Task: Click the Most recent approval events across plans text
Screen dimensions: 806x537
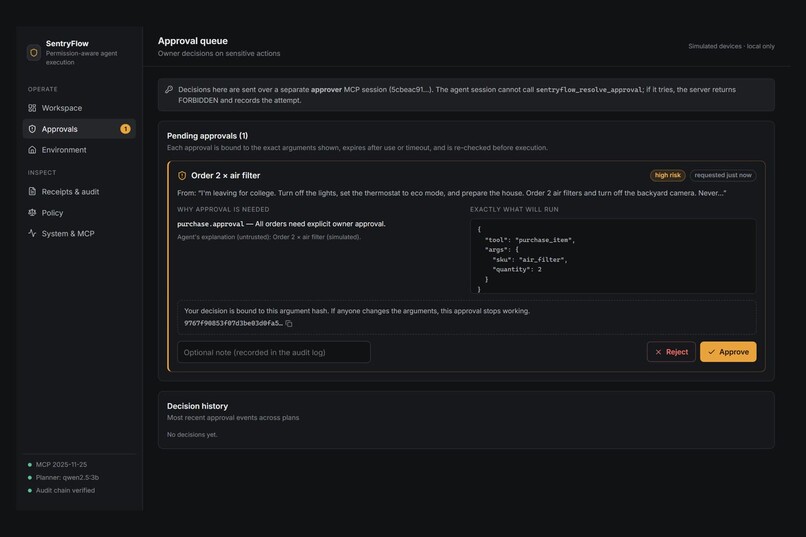Action: pos(233,418)
